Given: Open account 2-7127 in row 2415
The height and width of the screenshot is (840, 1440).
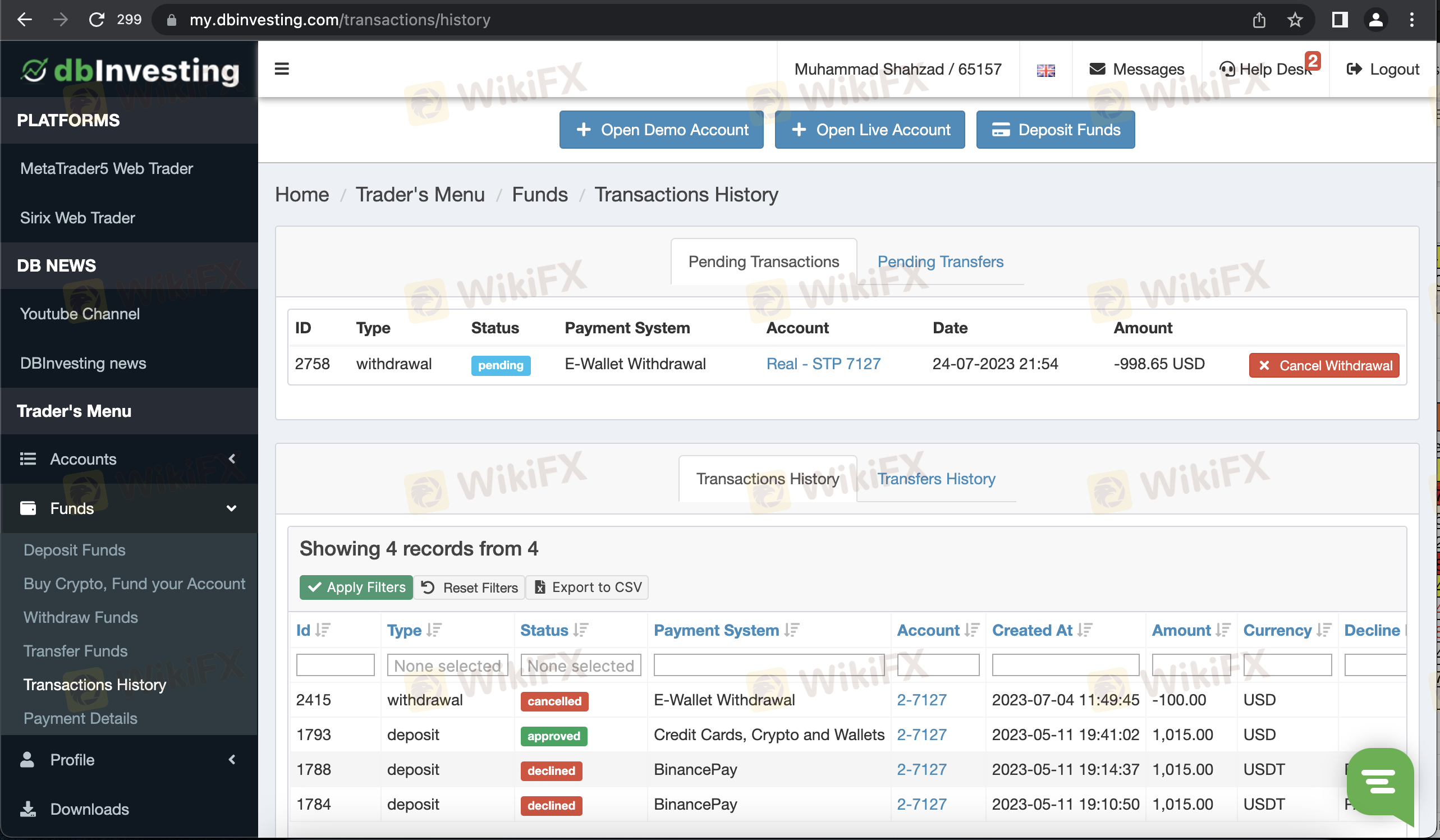Looking at the screenshot, I should pos(921,700).
